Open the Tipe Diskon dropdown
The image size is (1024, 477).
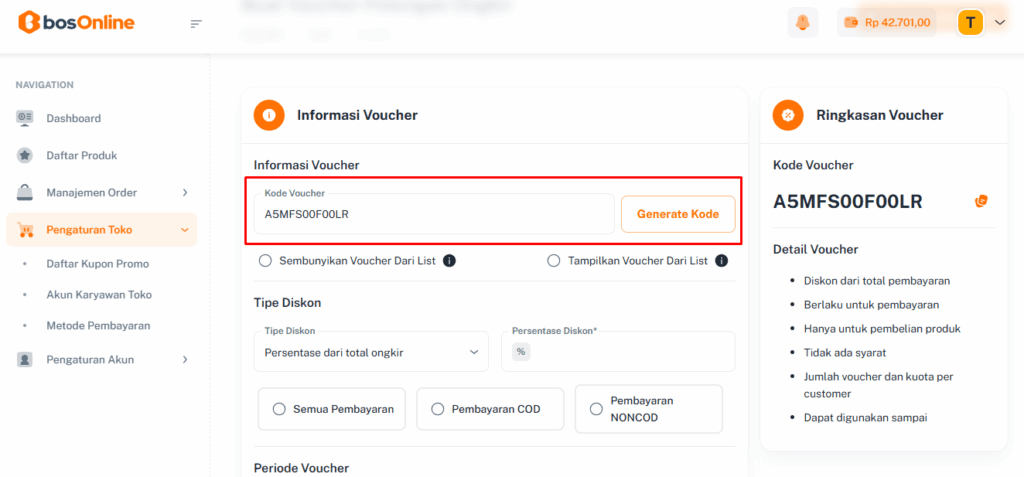[x=371, y=352]
